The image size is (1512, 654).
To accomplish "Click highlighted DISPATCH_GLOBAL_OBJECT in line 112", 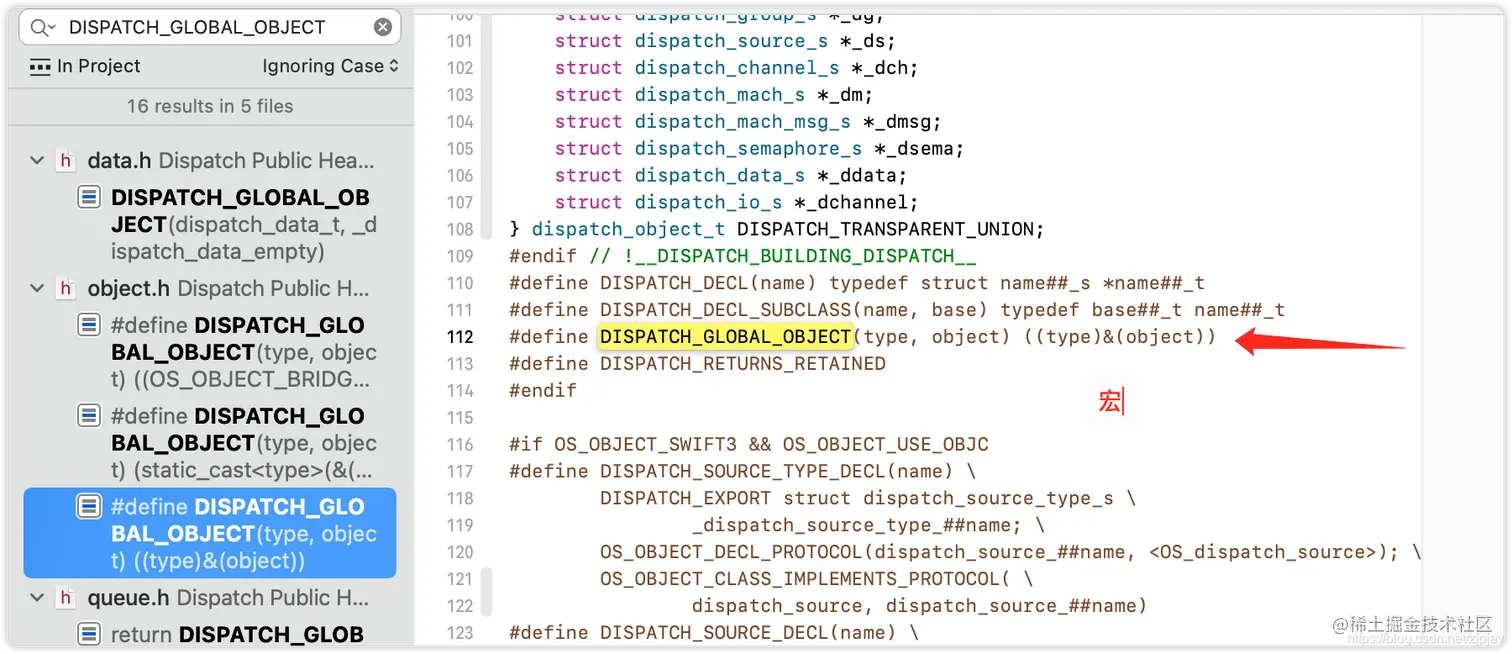I will [x=725, y=337].
